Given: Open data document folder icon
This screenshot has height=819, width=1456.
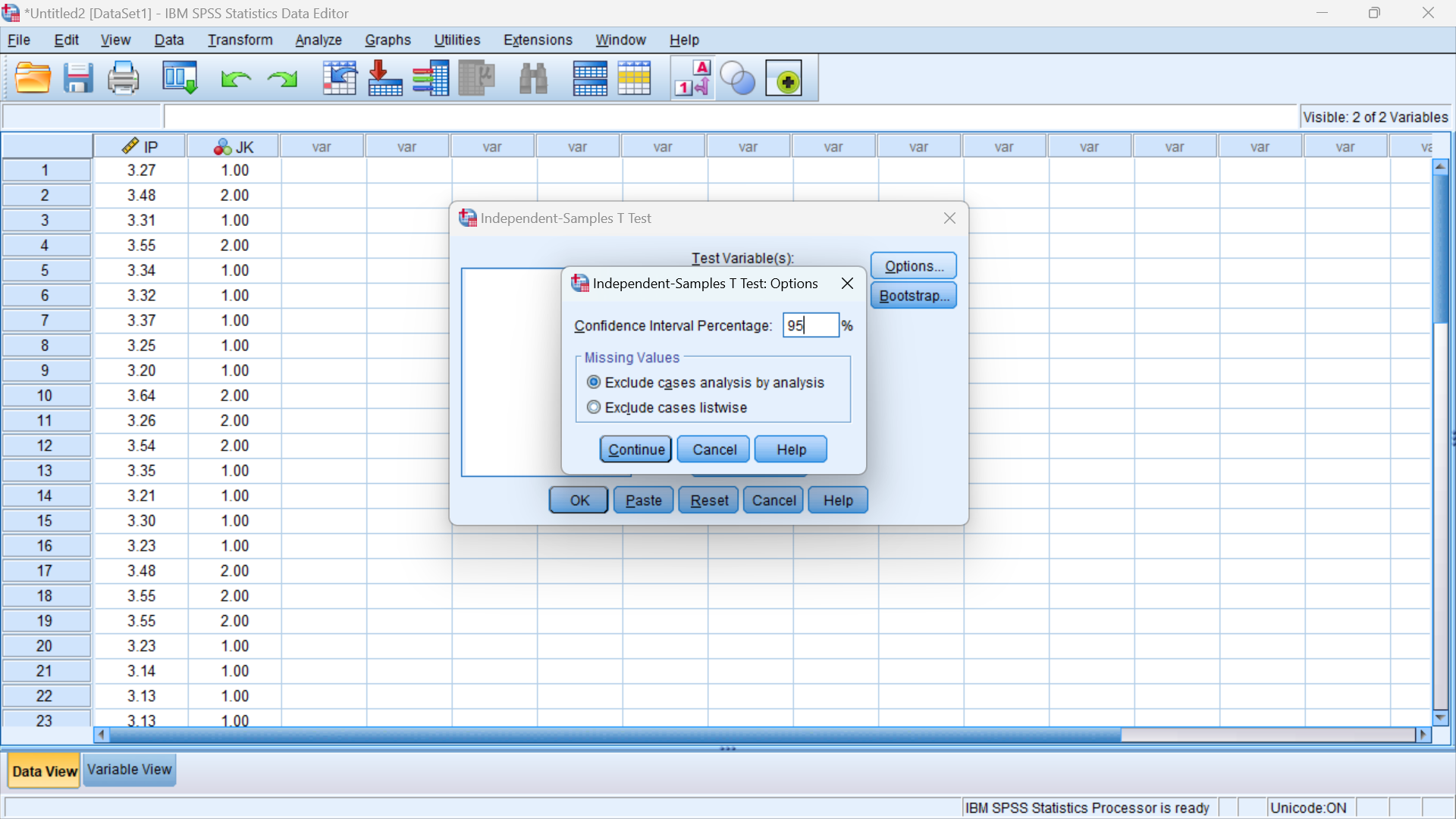Looking at the screenshot, I should coord(33,79).
